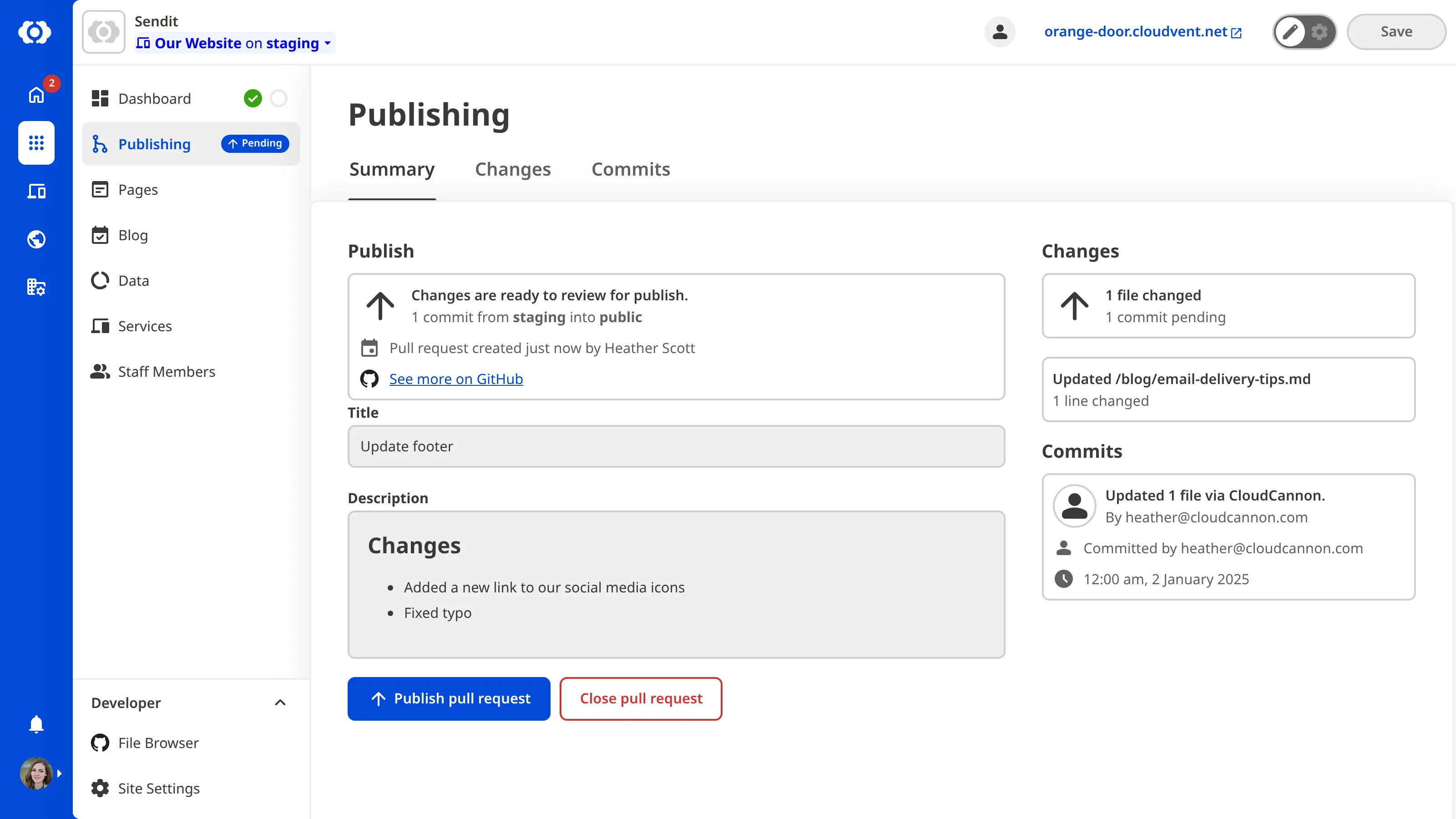Open notifications via the bell icon
Image resolution: width=1456 pixels, height=819 pixels.
(x=35, y=724)
